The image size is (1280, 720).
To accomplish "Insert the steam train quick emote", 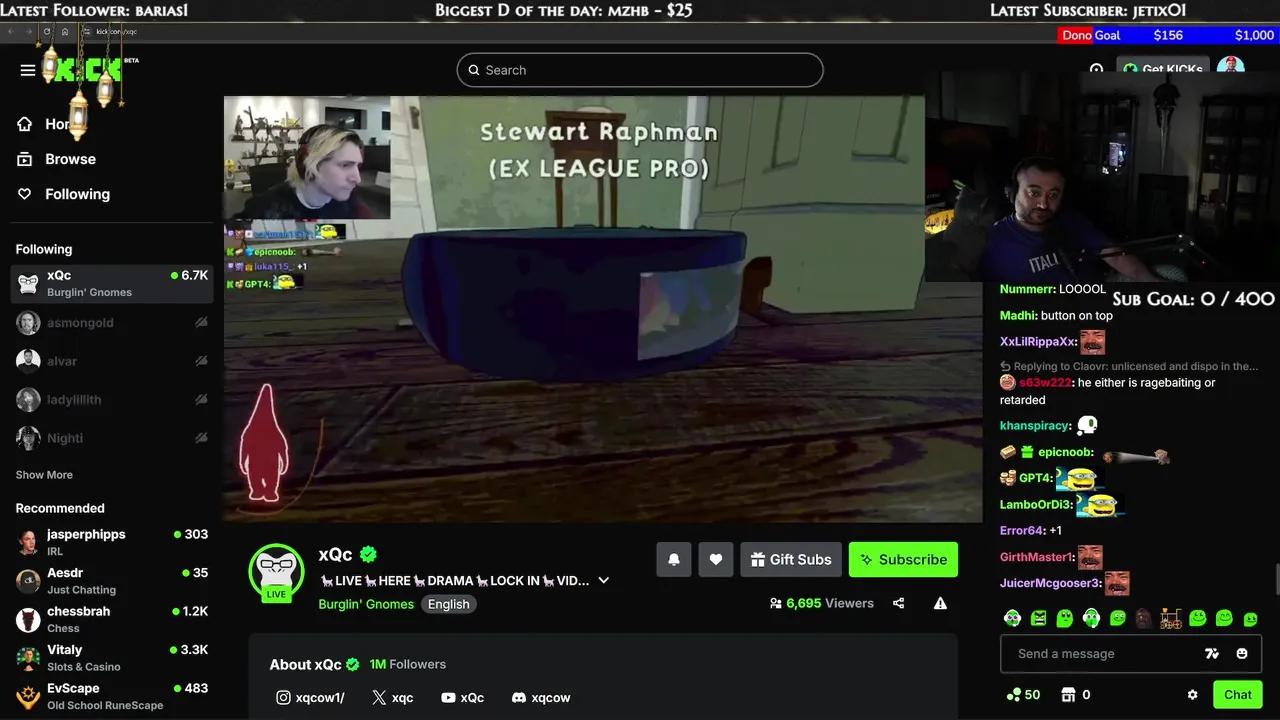I will coord(1171,619).
